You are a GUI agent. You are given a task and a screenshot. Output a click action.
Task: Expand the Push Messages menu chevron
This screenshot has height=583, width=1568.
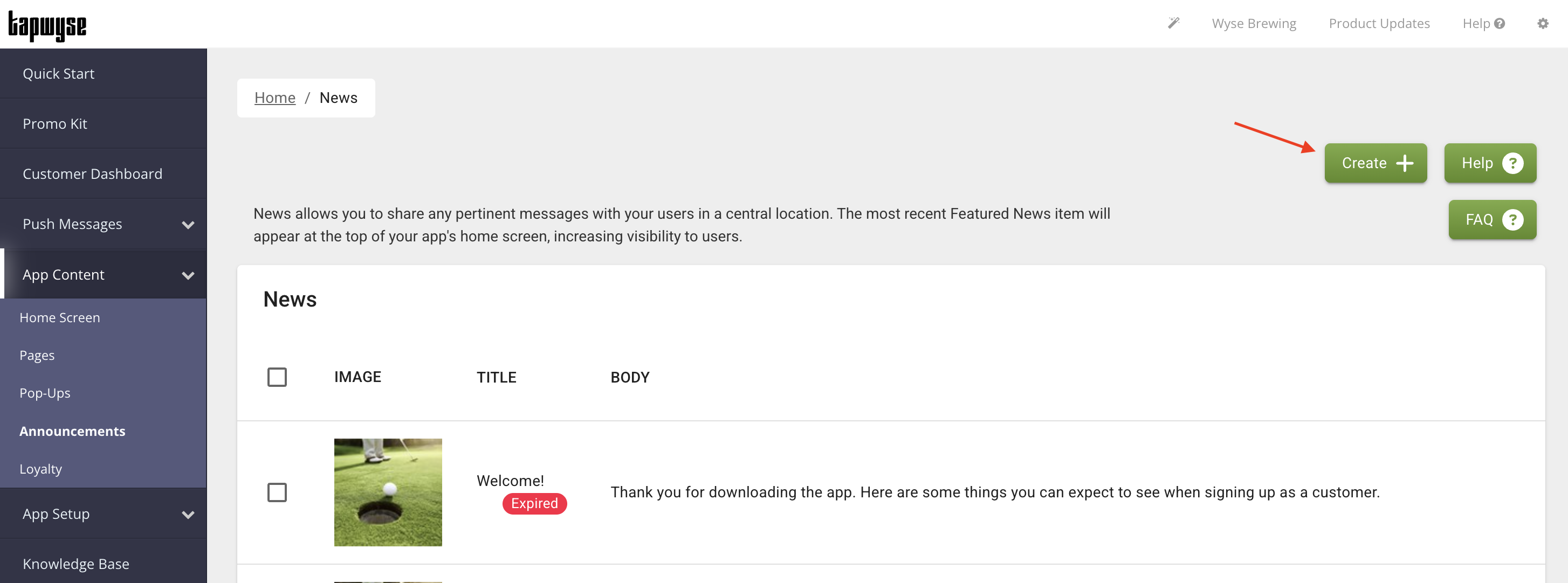click(x=188, y=225)
